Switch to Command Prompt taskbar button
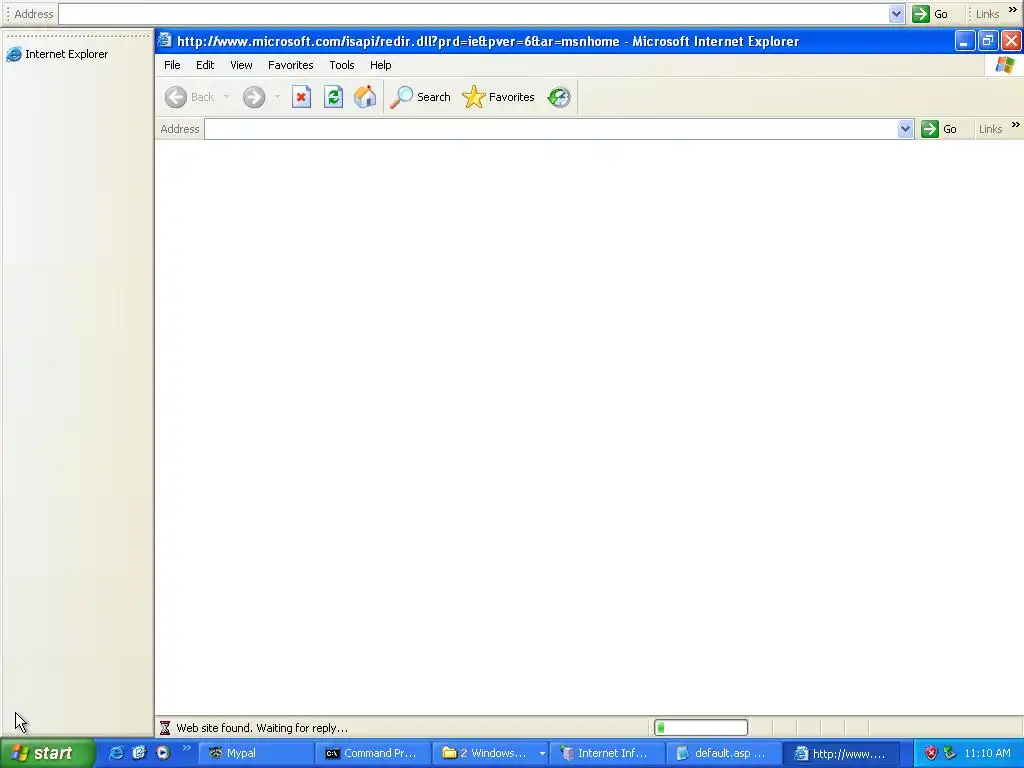The image size is (1024, 768). coord(372,753)
